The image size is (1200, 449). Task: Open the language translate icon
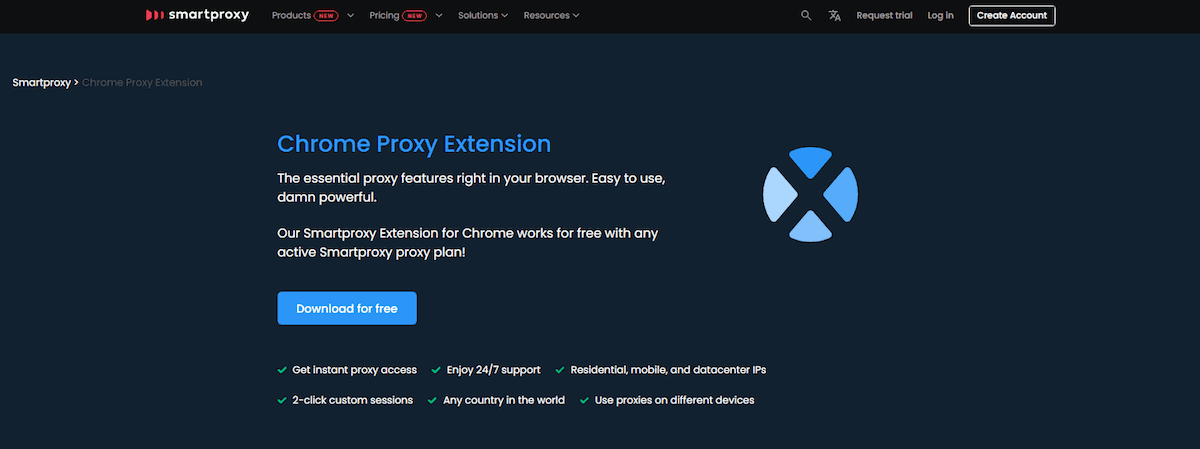835,15
